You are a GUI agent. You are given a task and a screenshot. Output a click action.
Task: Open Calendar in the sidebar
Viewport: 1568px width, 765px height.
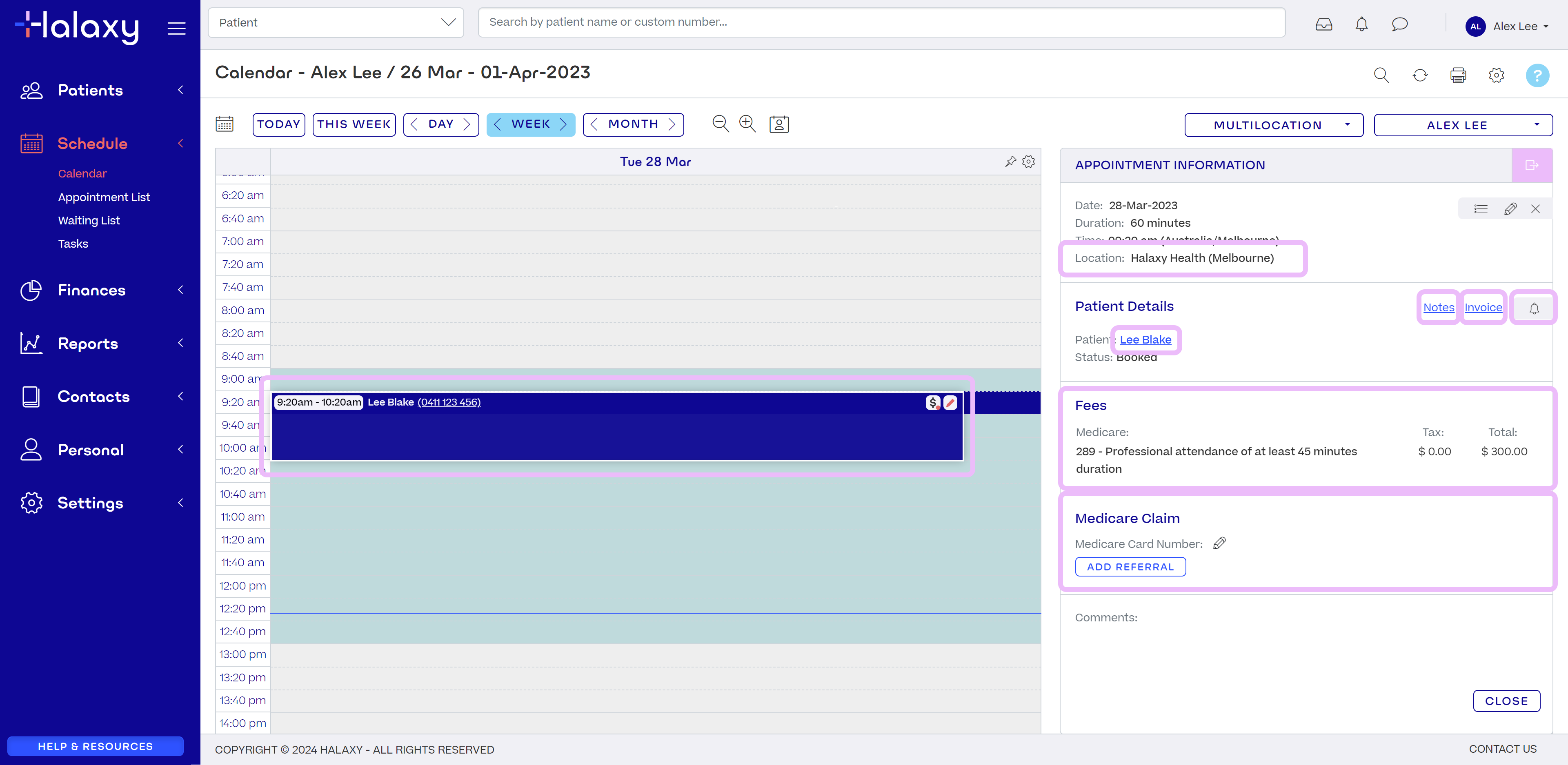[82, 173]
